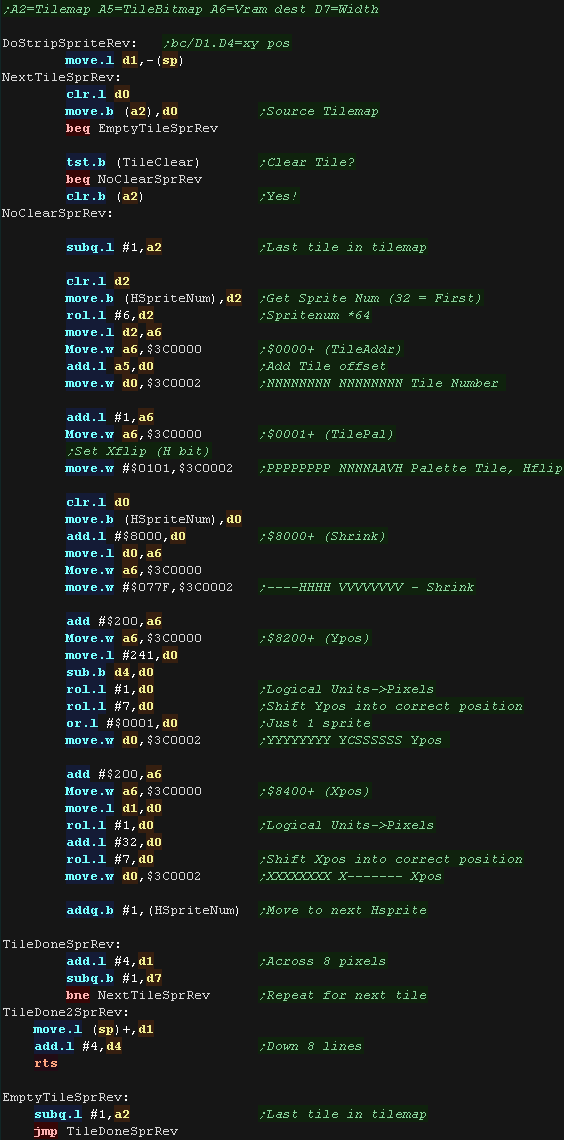Click NoClearSprRev branch target after beq

click(x=150, y=179)
